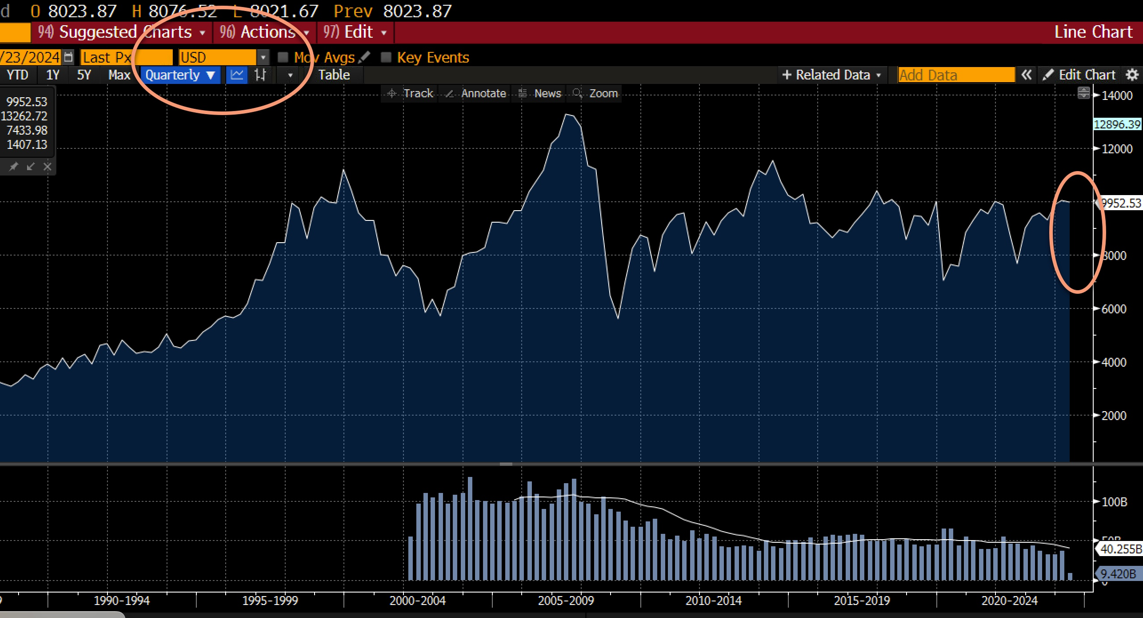Click the Edit Chart pencil icon

click(x=1048, y=74)
